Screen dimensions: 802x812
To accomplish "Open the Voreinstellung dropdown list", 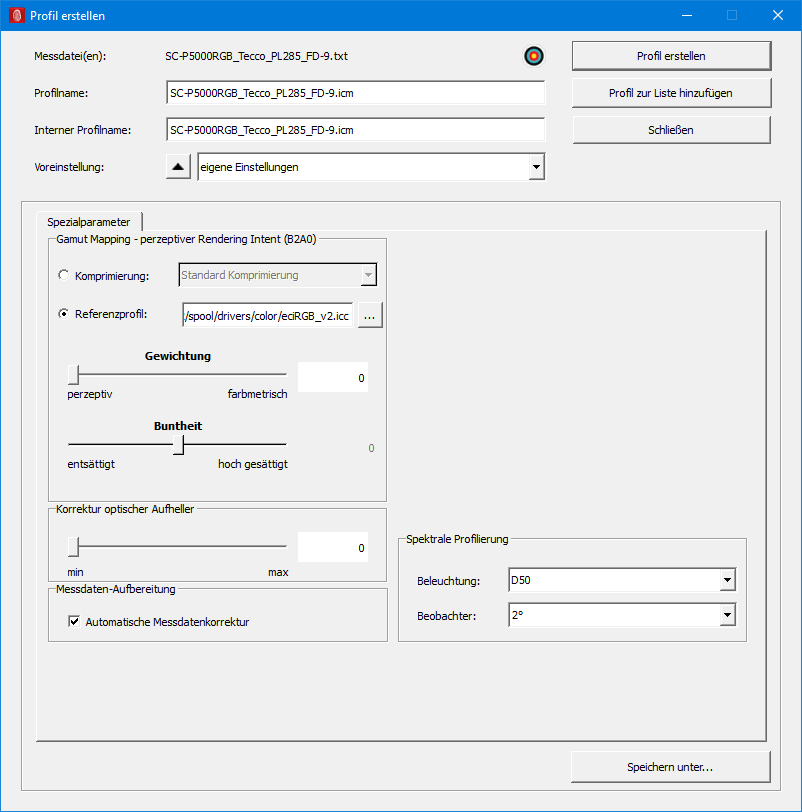I will pos(536,167).
